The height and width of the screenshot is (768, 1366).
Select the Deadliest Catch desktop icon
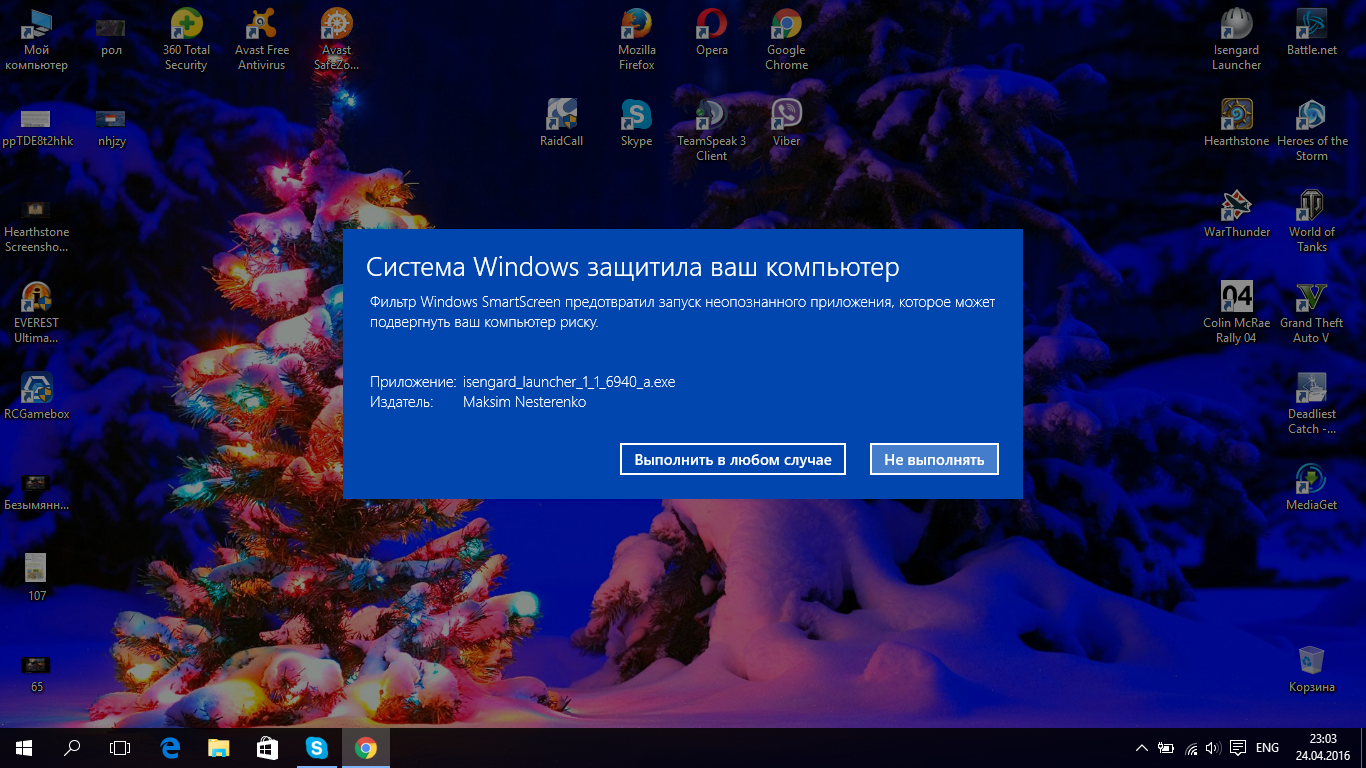tap(1312, 404)
